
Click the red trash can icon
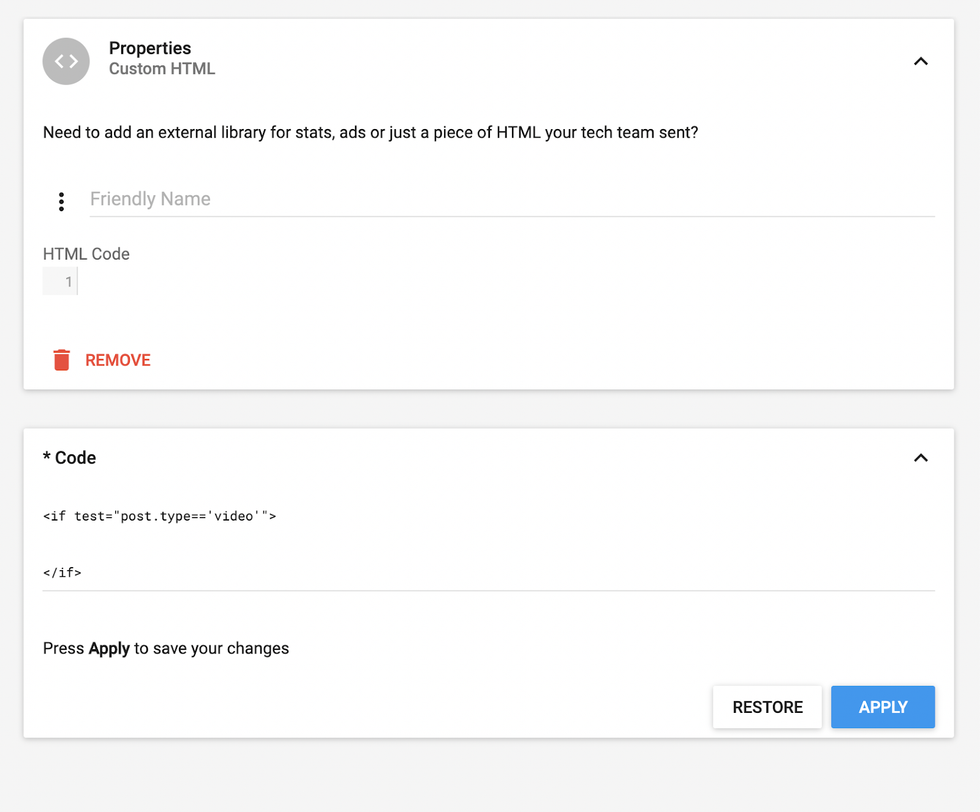(61, 360)
